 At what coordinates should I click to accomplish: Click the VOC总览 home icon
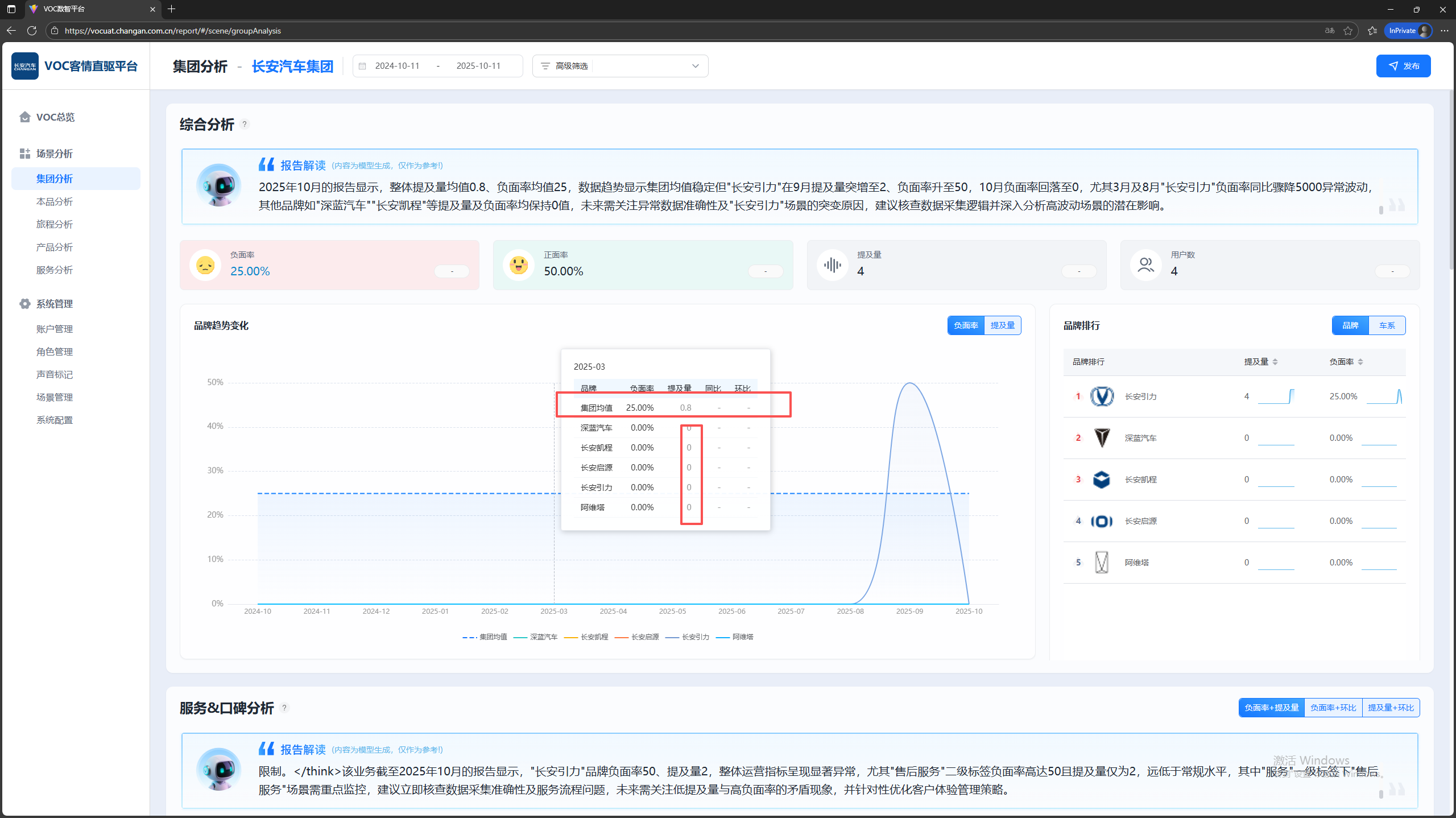pos(24,117)
